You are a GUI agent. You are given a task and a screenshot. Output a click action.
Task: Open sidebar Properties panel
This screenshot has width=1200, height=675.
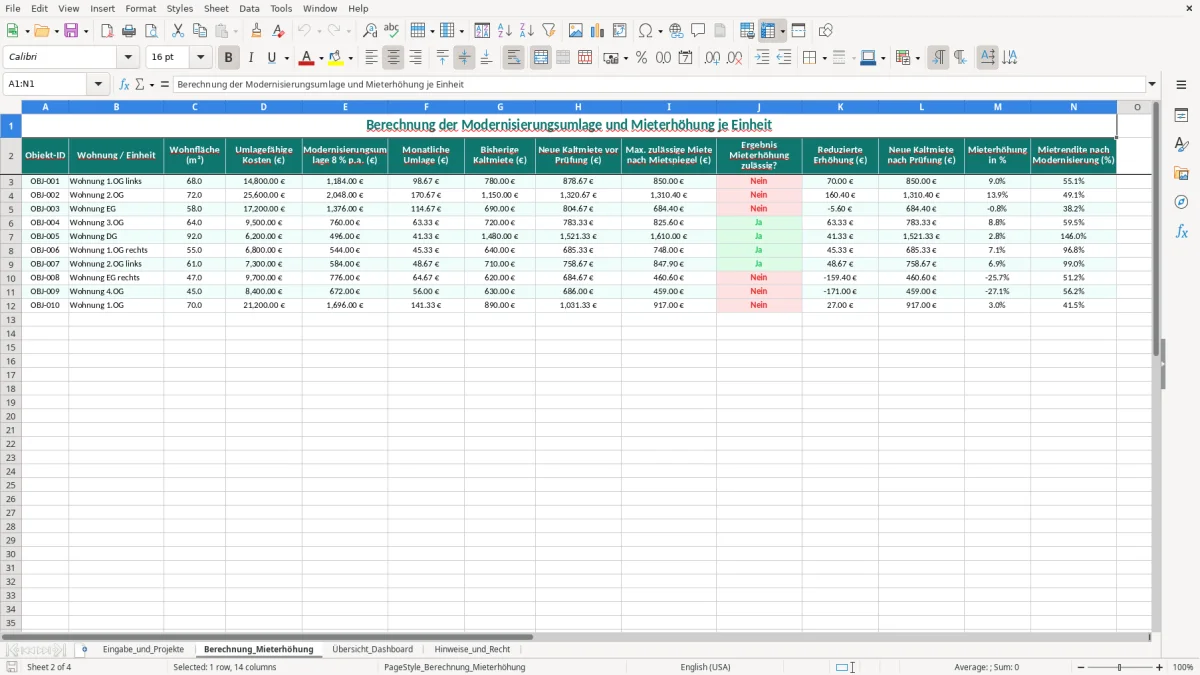click(1181, 115)
